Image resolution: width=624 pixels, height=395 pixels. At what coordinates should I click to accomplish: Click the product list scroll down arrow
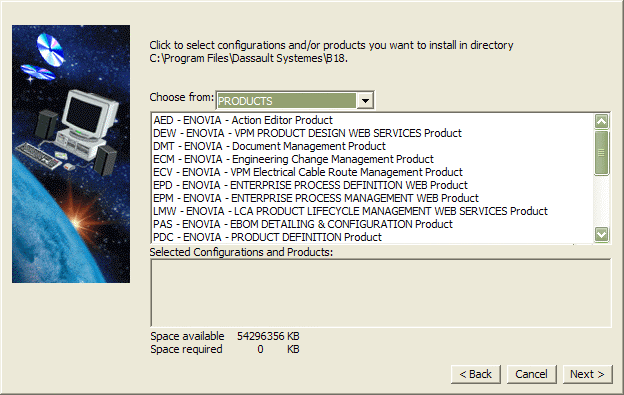pyautogui.click(x=601, y=234)
